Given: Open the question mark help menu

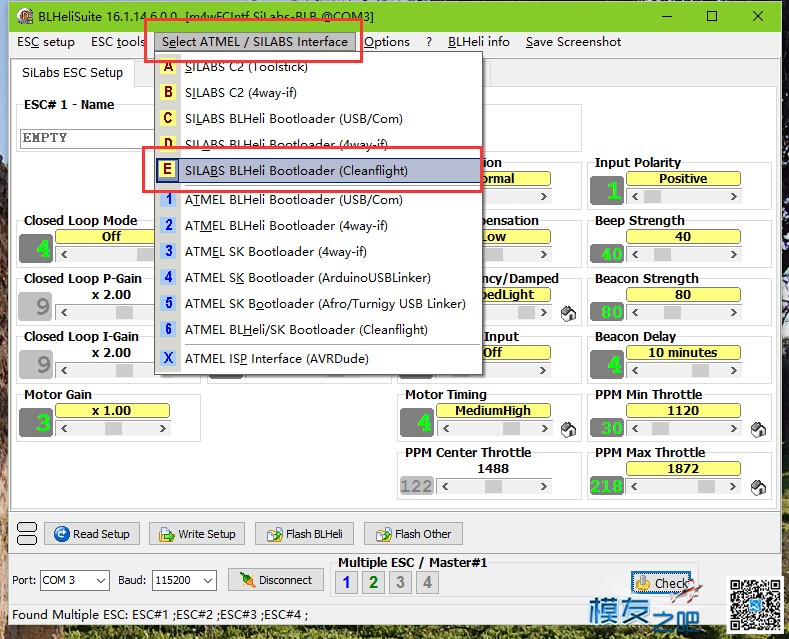Looking at the screenshot, I should tap(429, 42).
